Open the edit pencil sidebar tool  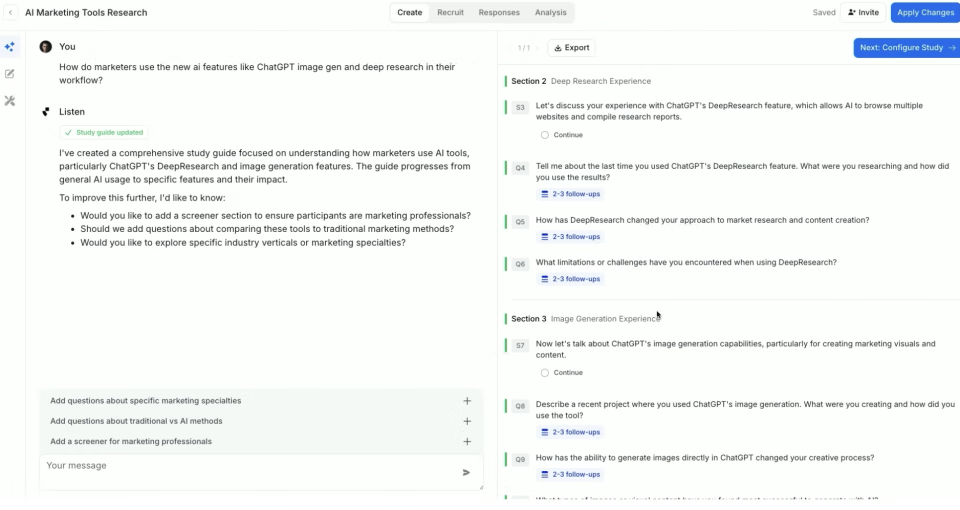click(10, 74)
